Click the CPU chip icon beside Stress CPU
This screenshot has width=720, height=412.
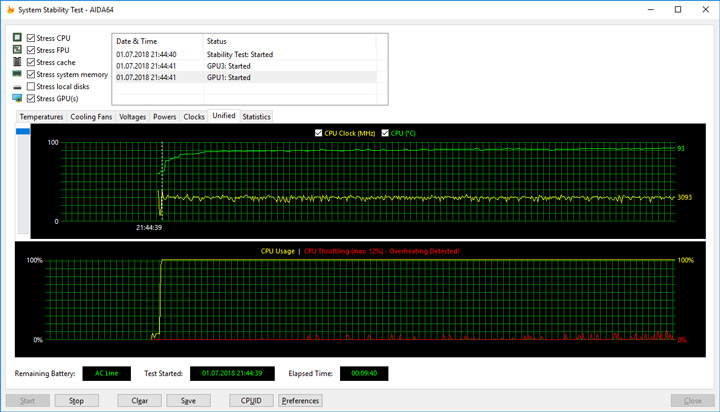17,37
